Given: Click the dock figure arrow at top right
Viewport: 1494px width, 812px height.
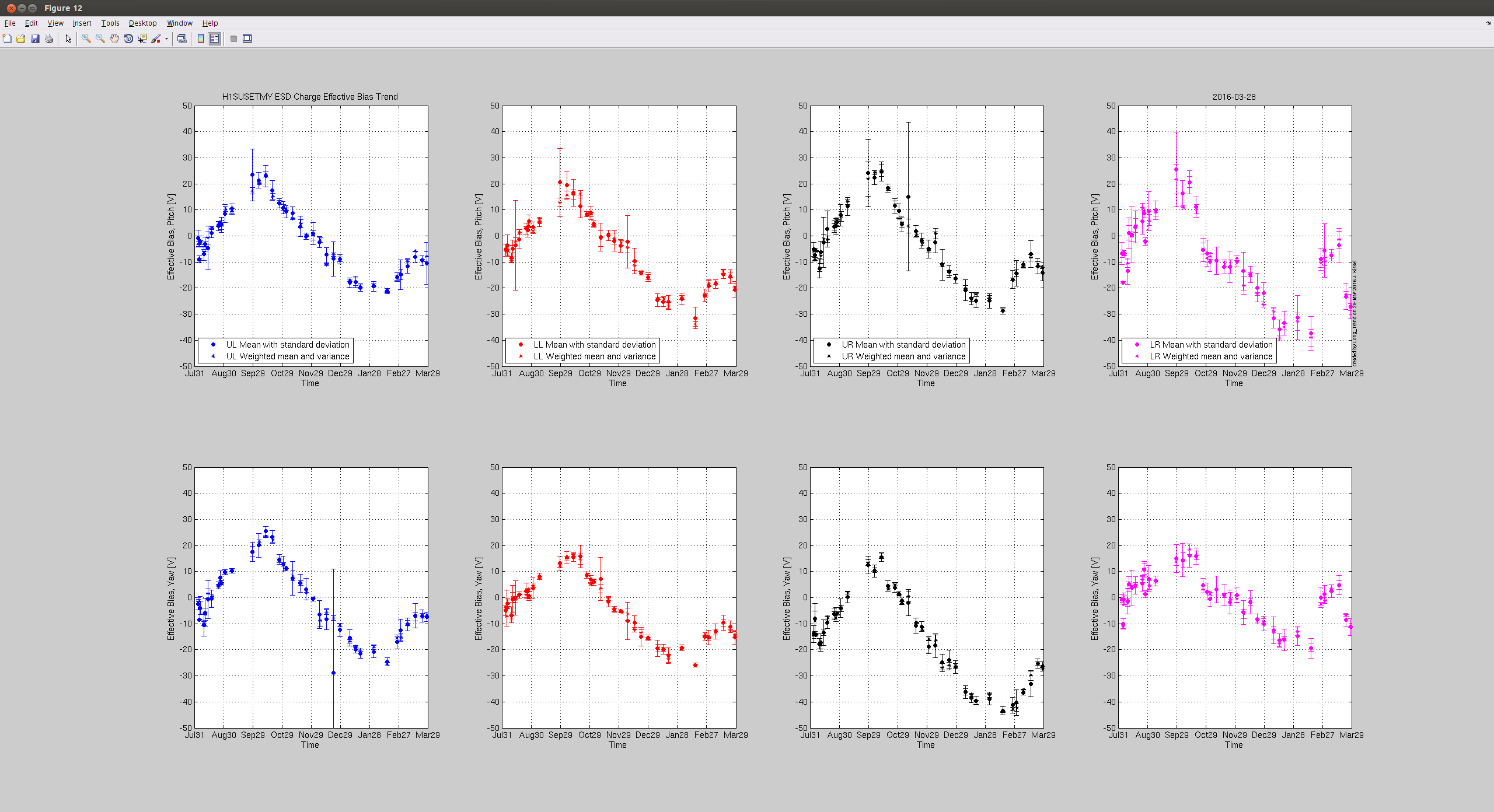Looking at the screenshot, I should (1488, 23).
